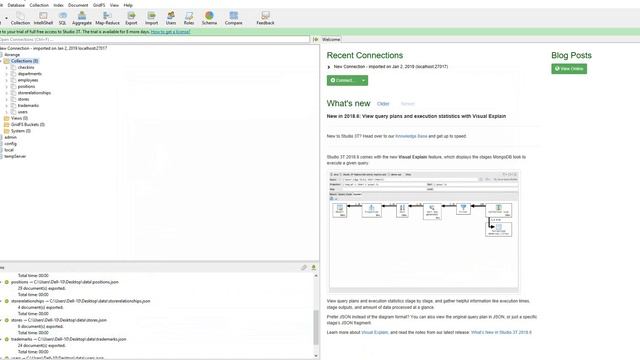Open the Help menu
Image resolution: width=640 pixels, height=360 pixels.
(x=128, y=5)
